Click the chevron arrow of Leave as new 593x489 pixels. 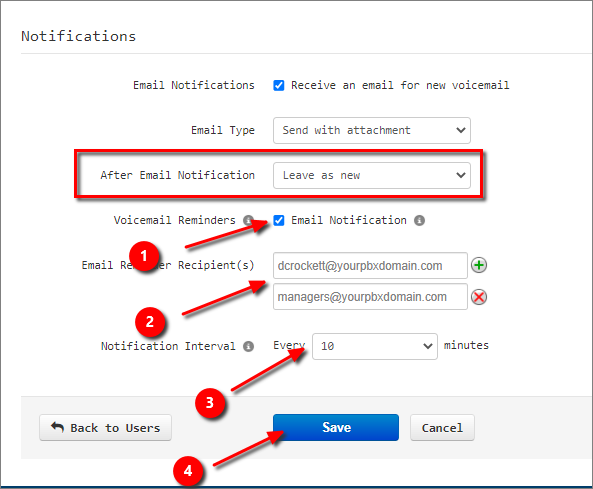[x=461, y=175]
